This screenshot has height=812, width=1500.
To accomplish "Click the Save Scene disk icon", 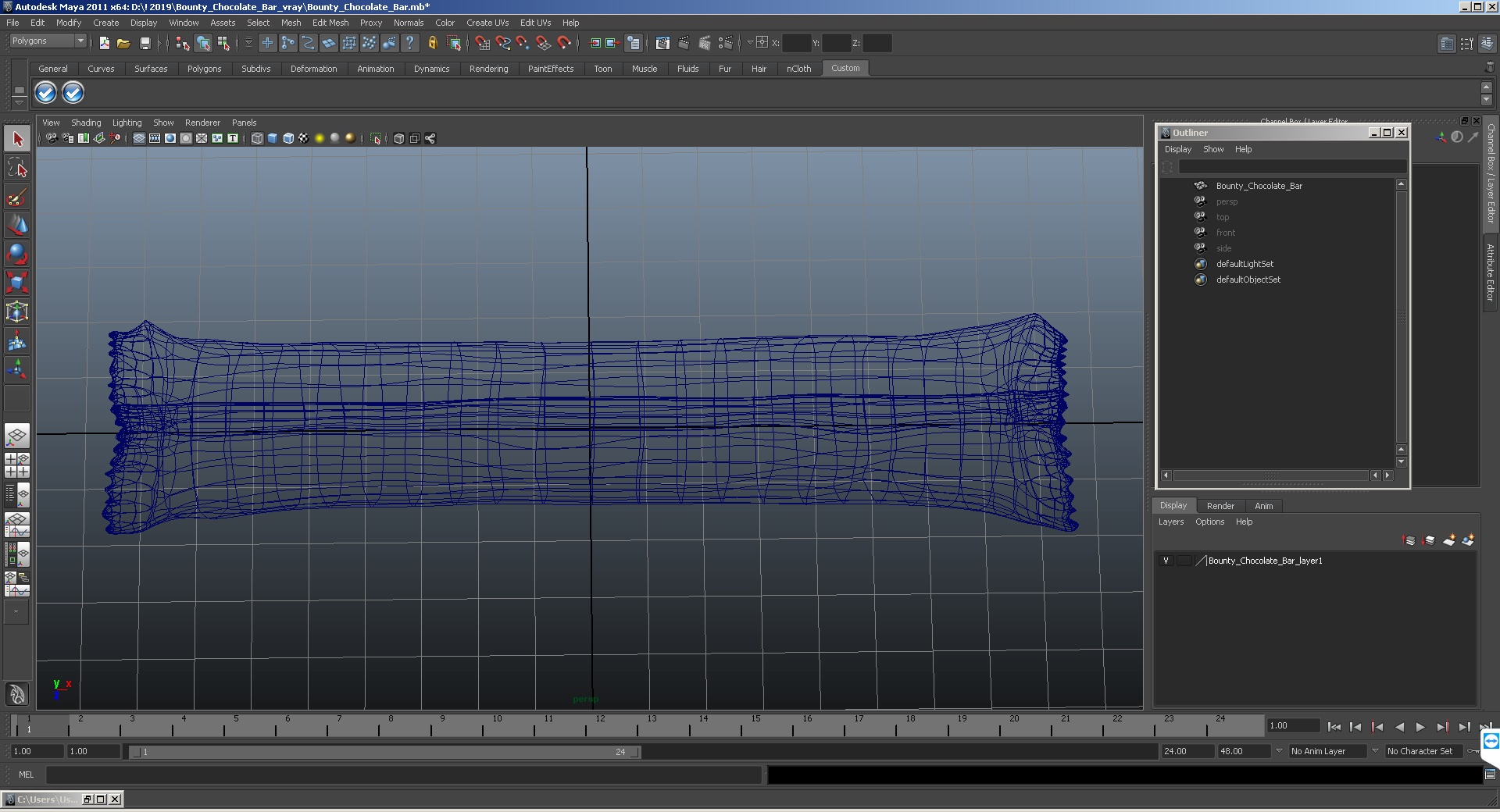I will pos(145,43).
